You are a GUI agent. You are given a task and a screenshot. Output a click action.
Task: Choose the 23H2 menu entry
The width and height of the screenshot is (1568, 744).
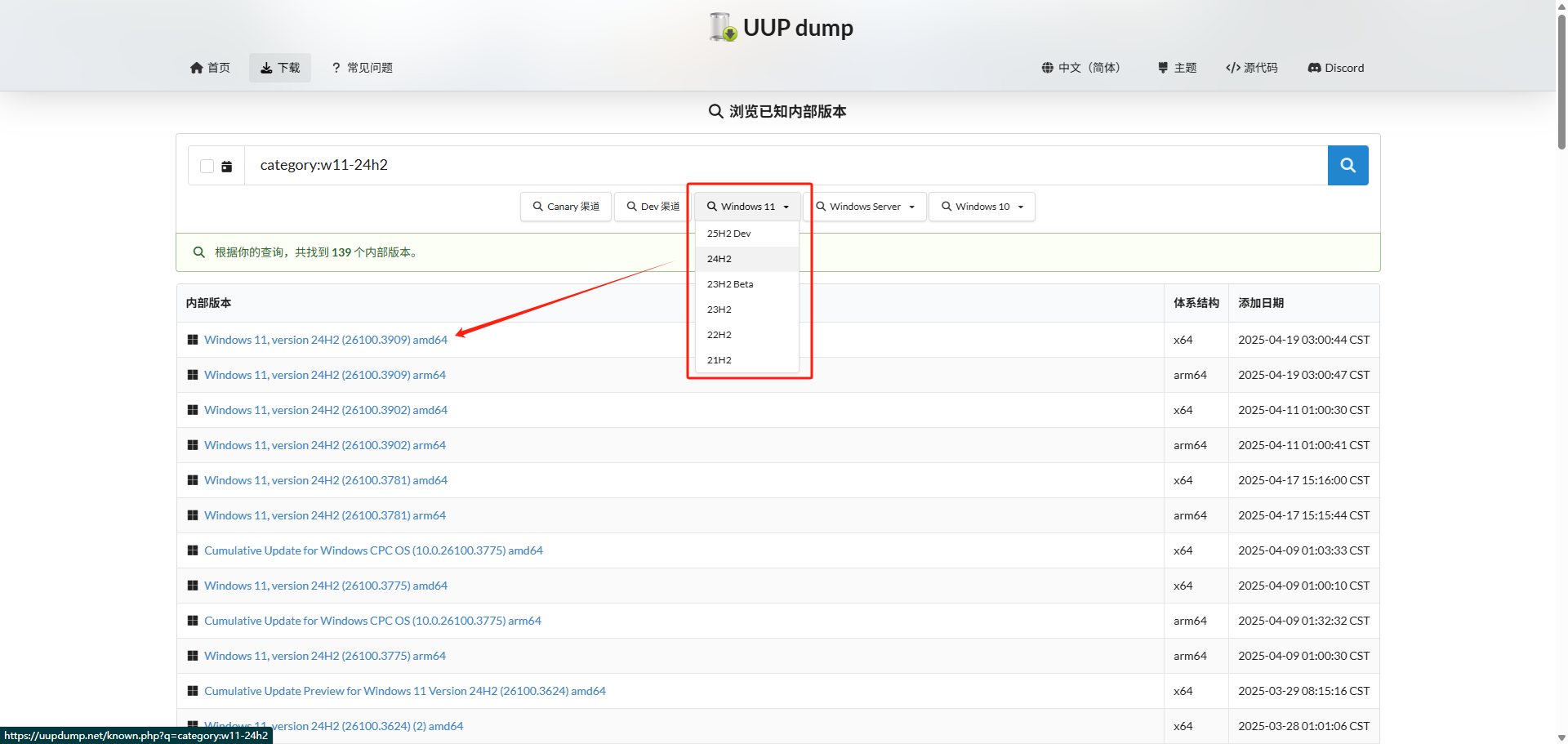coord(746,310)
